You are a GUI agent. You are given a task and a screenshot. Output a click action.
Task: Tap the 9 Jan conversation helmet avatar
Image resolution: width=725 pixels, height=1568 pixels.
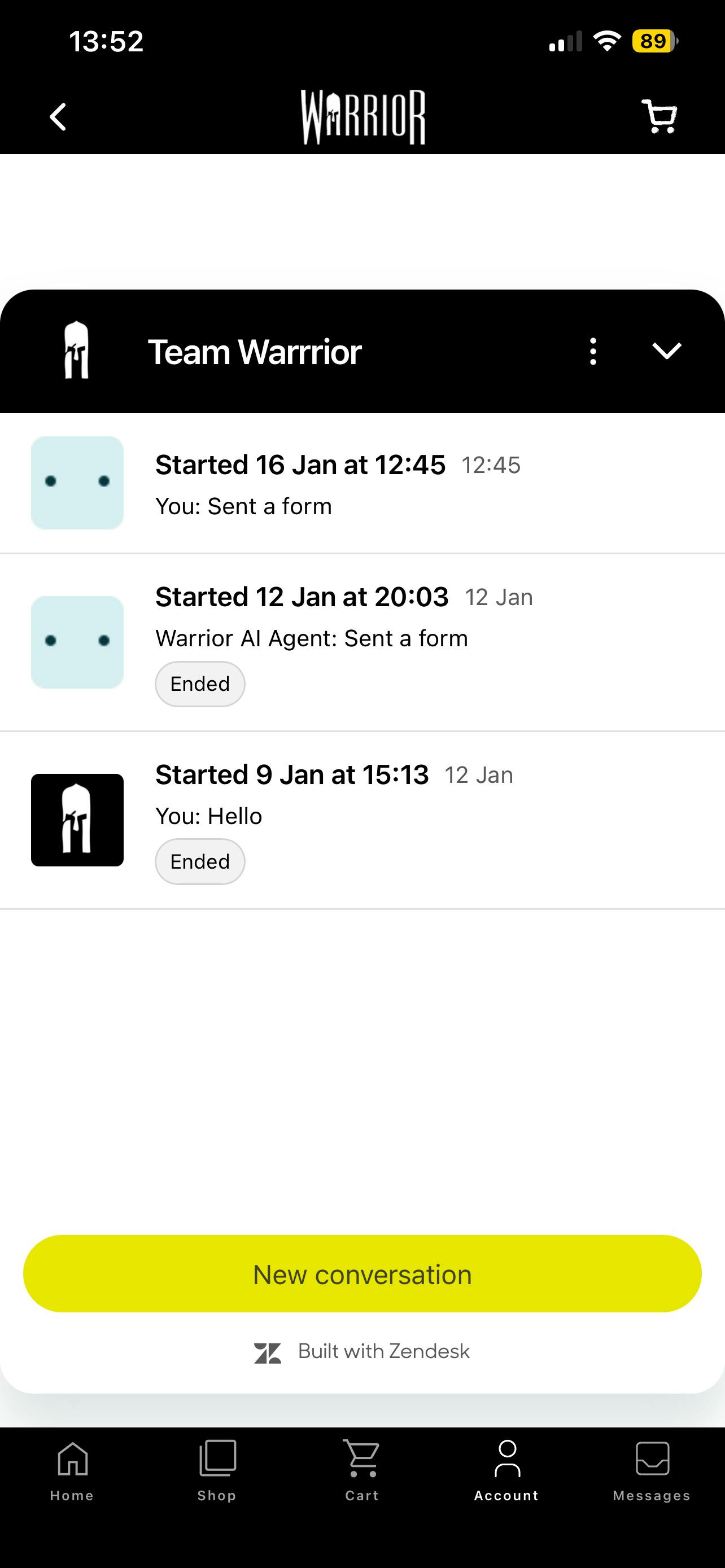tap(77, 820)
